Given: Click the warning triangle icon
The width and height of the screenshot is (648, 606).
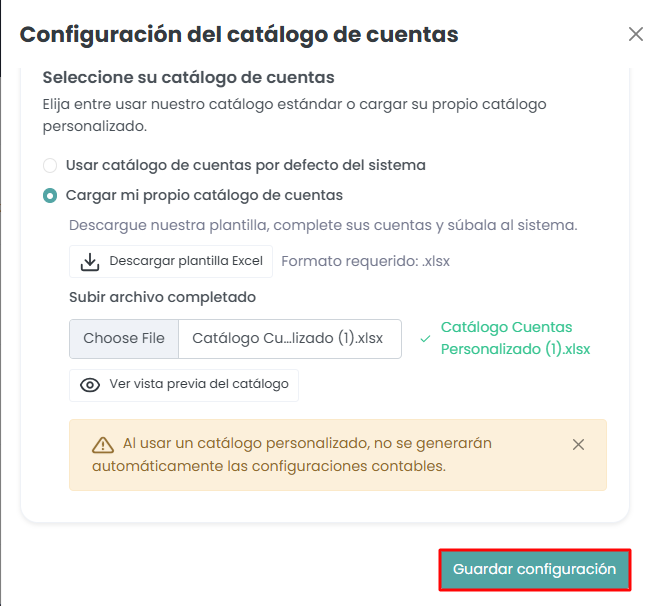Looking at the screenshot, I should [x=103, y=445].
